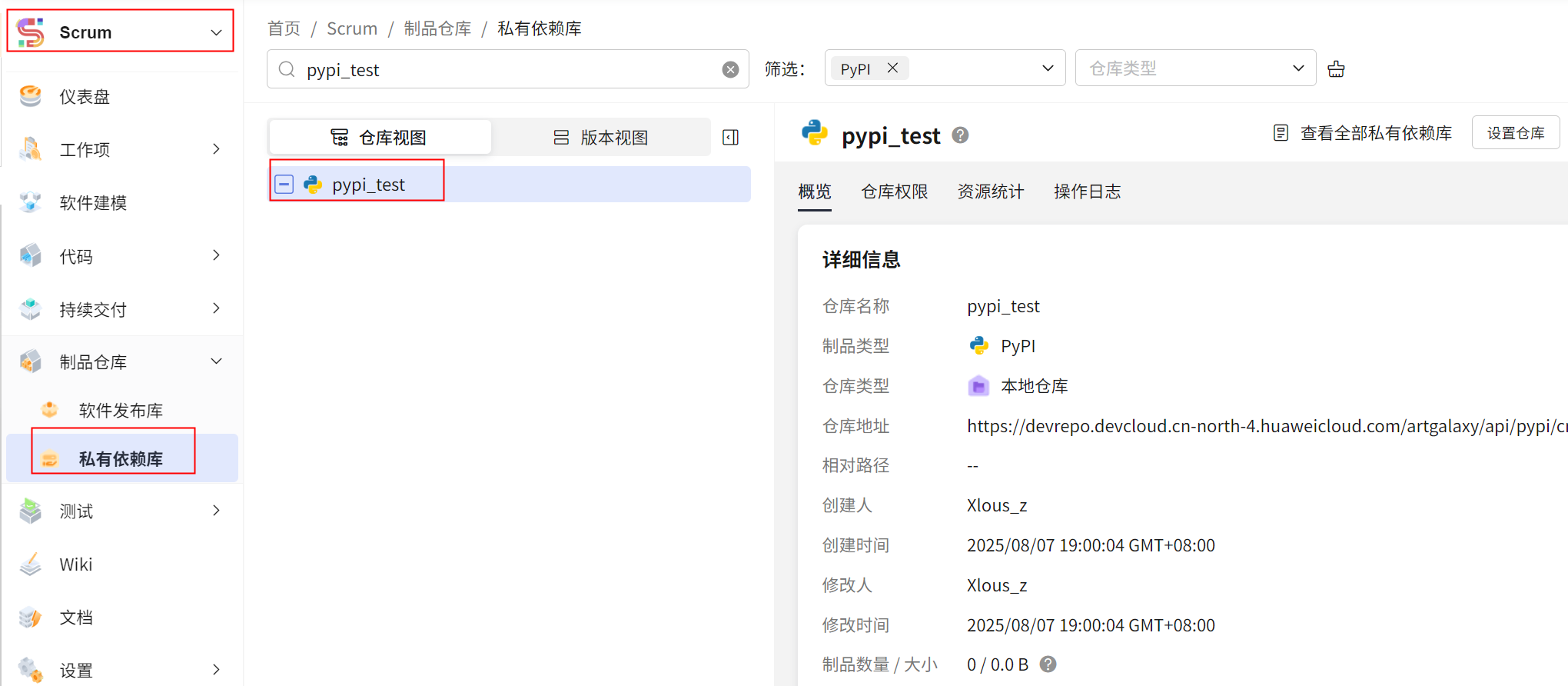
Task: Open the Wiki section in the sidebar
Action: pyautogui.click(x=76, y=564)
